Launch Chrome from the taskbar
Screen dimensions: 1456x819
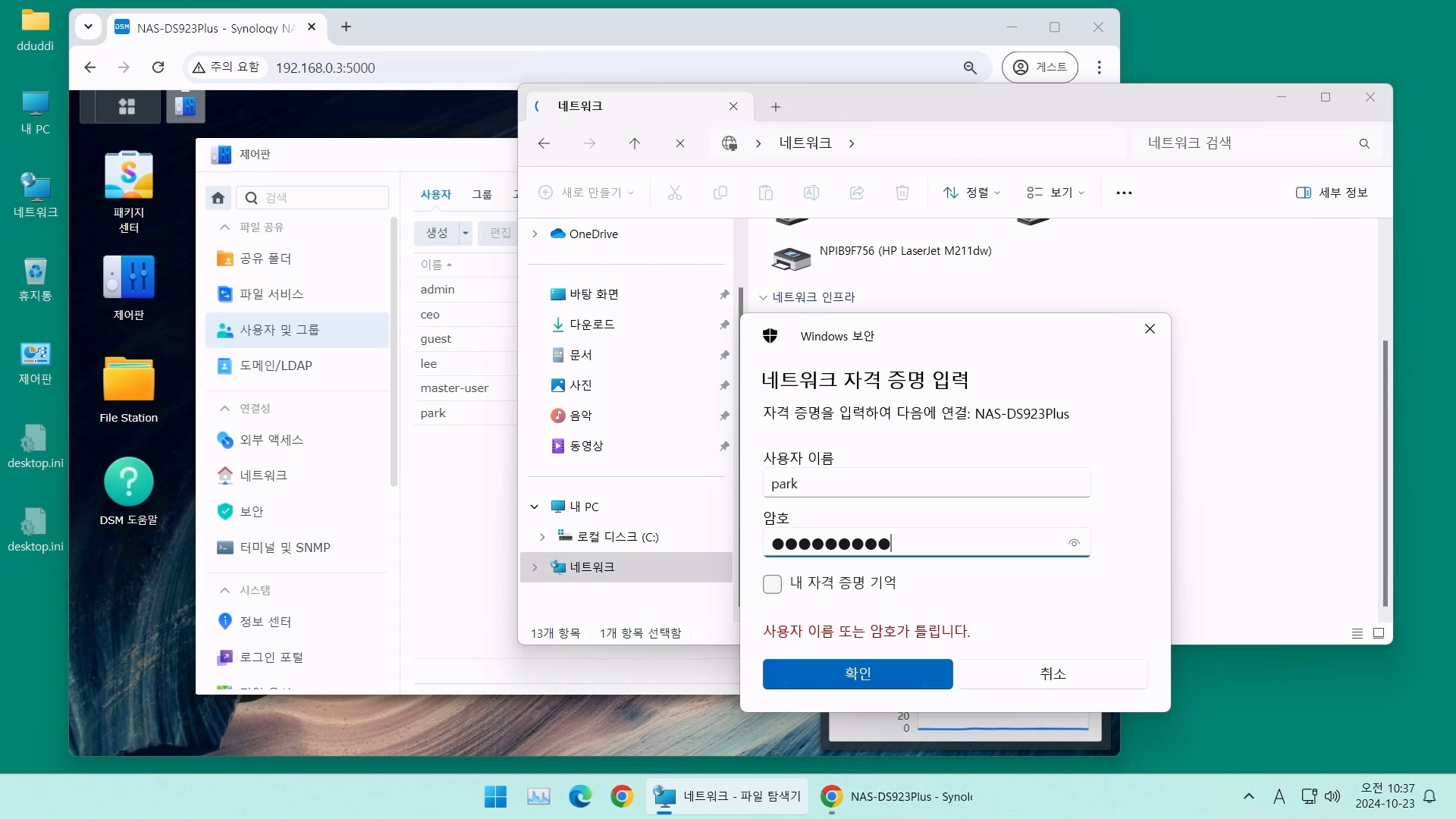coord(621,796)
